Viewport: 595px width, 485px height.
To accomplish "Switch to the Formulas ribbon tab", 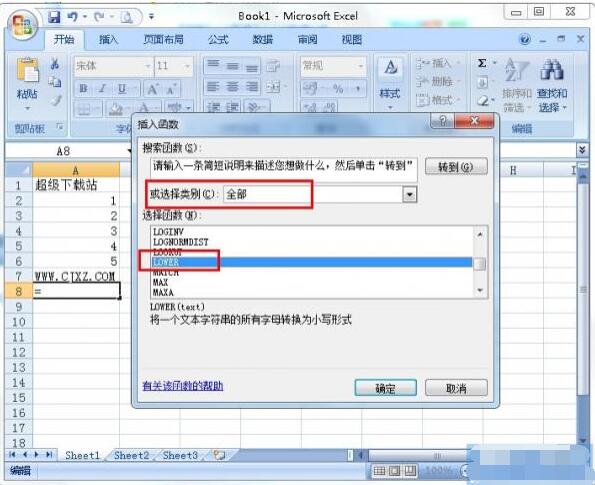I will 218,39.
